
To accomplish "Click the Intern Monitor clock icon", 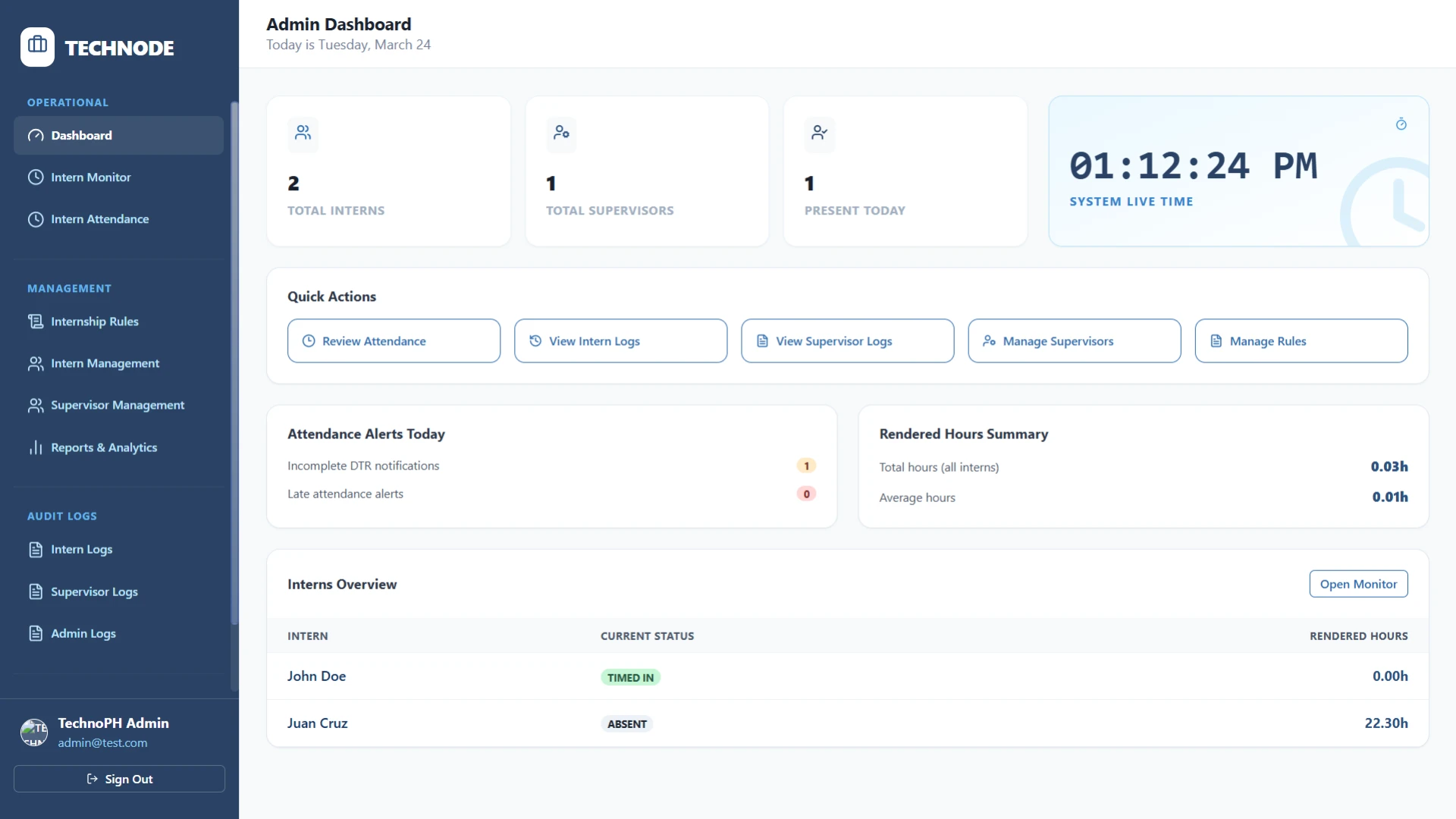I will (x=36, y=177).
